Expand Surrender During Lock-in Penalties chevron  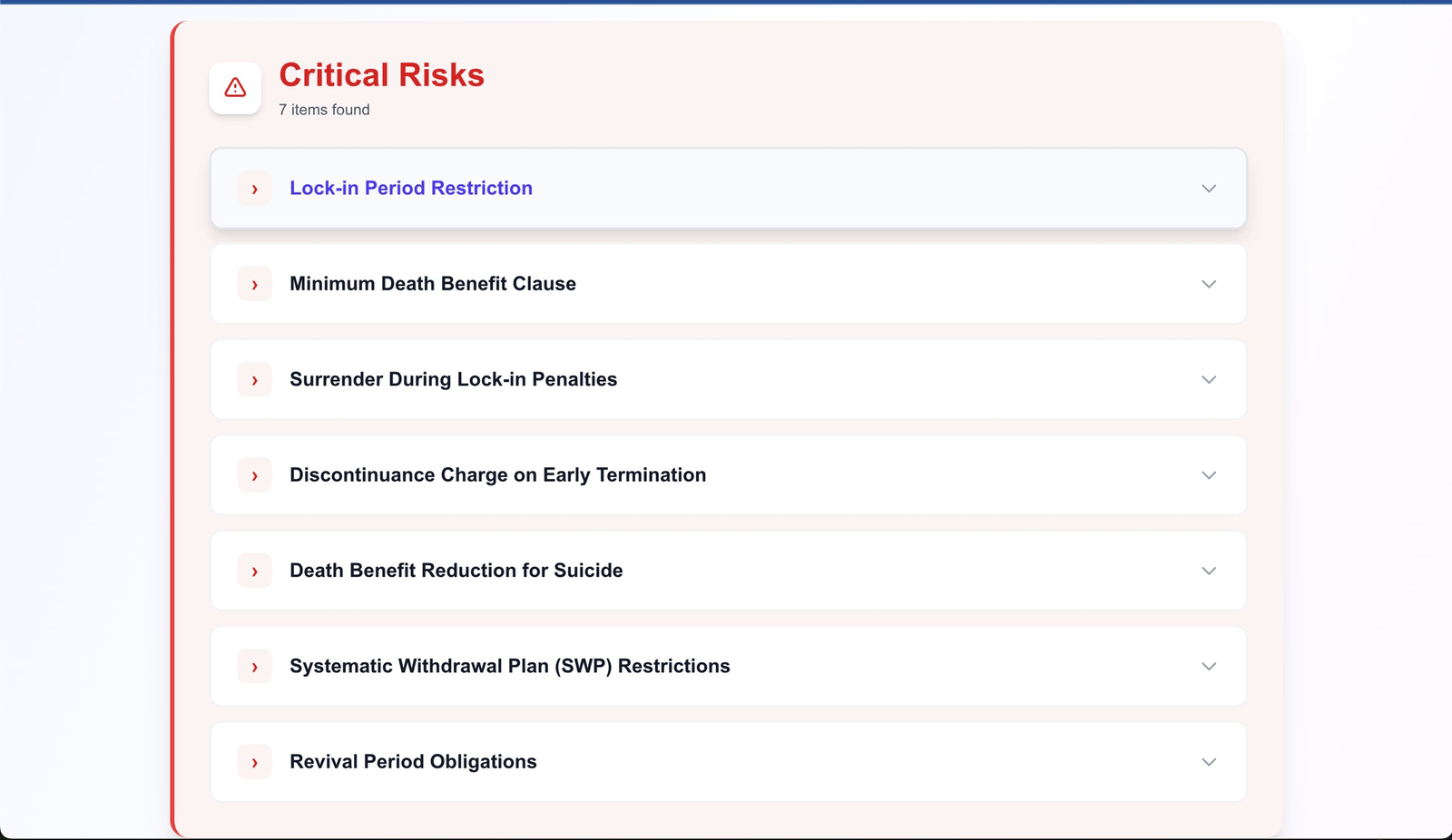click(x=1209, y=380)
